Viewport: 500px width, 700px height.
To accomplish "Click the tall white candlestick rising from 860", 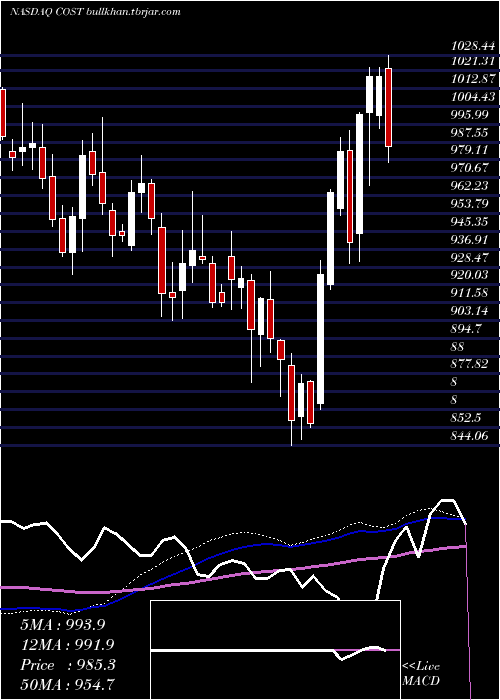I will tap(321, 339).
